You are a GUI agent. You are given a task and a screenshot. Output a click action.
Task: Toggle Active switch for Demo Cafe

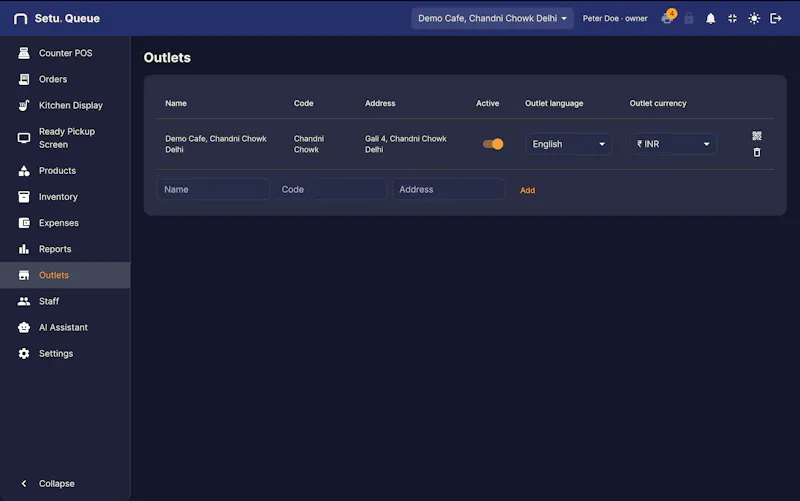point(493,144)
